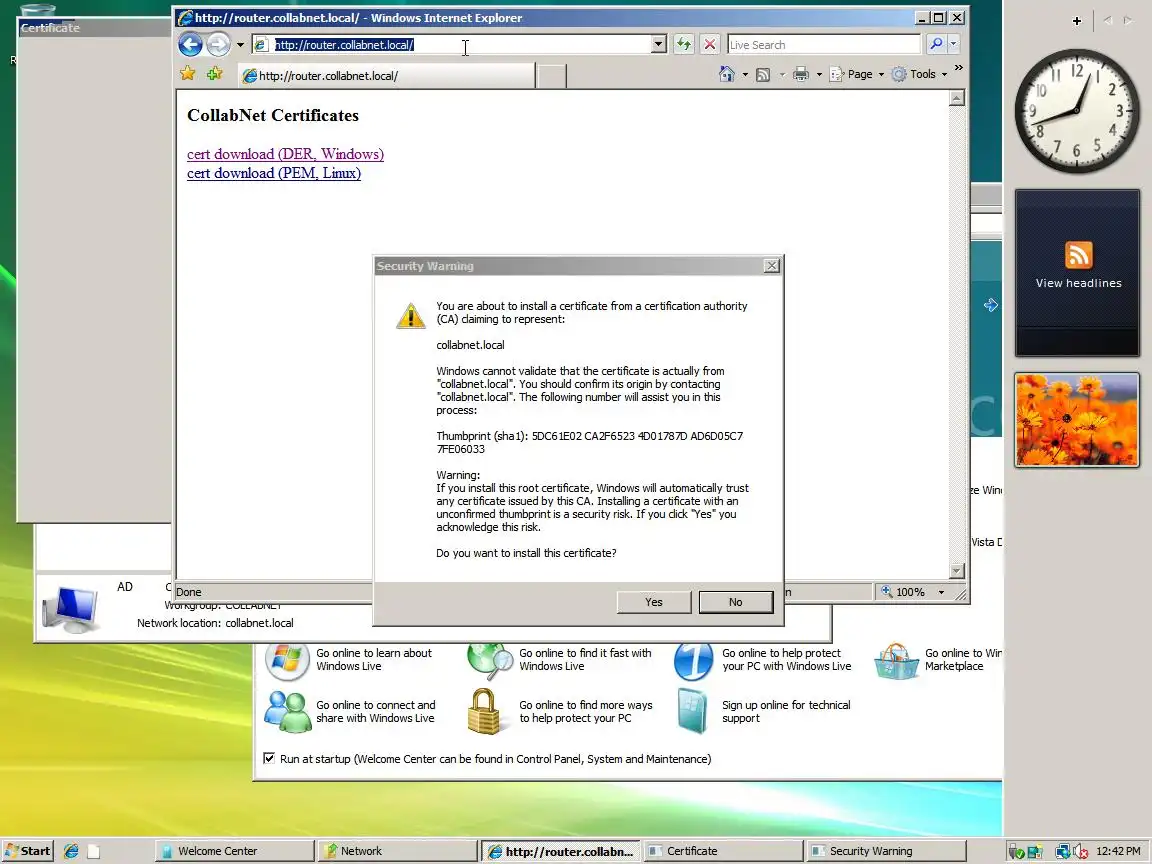Click Windows Marketplace basket icon
The height and width of the screenshot is (864, 1152).
tap(896, 661)
